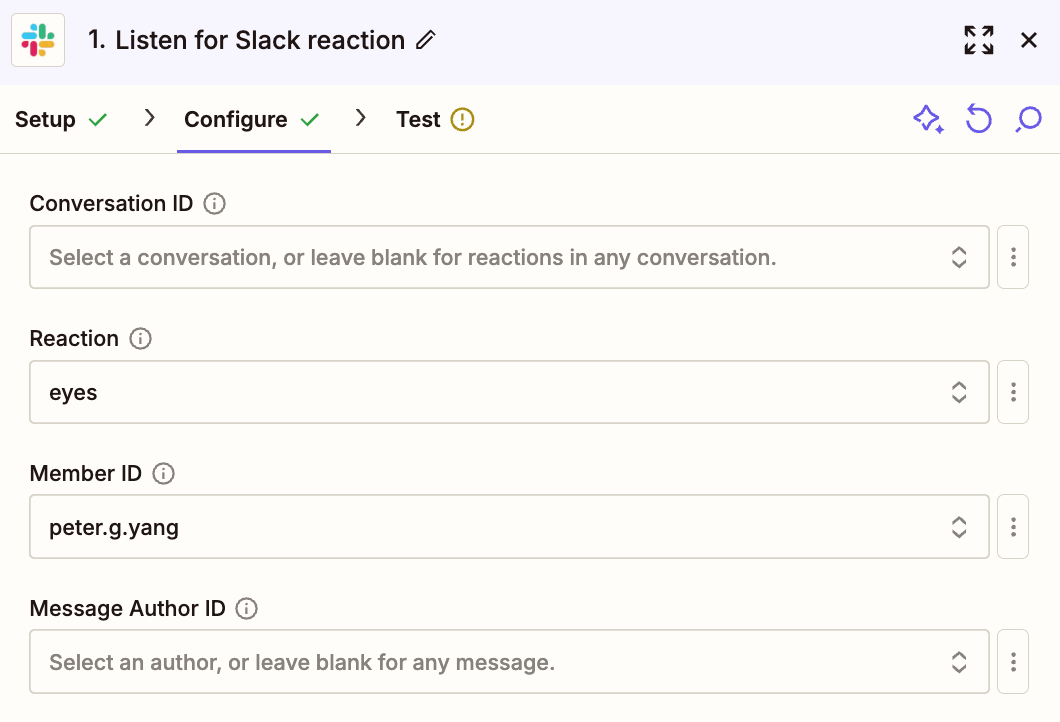Open the Reaction dropdown showing eyes
The height and width of the screenshot is (722, 1060).
click(509, 392)
